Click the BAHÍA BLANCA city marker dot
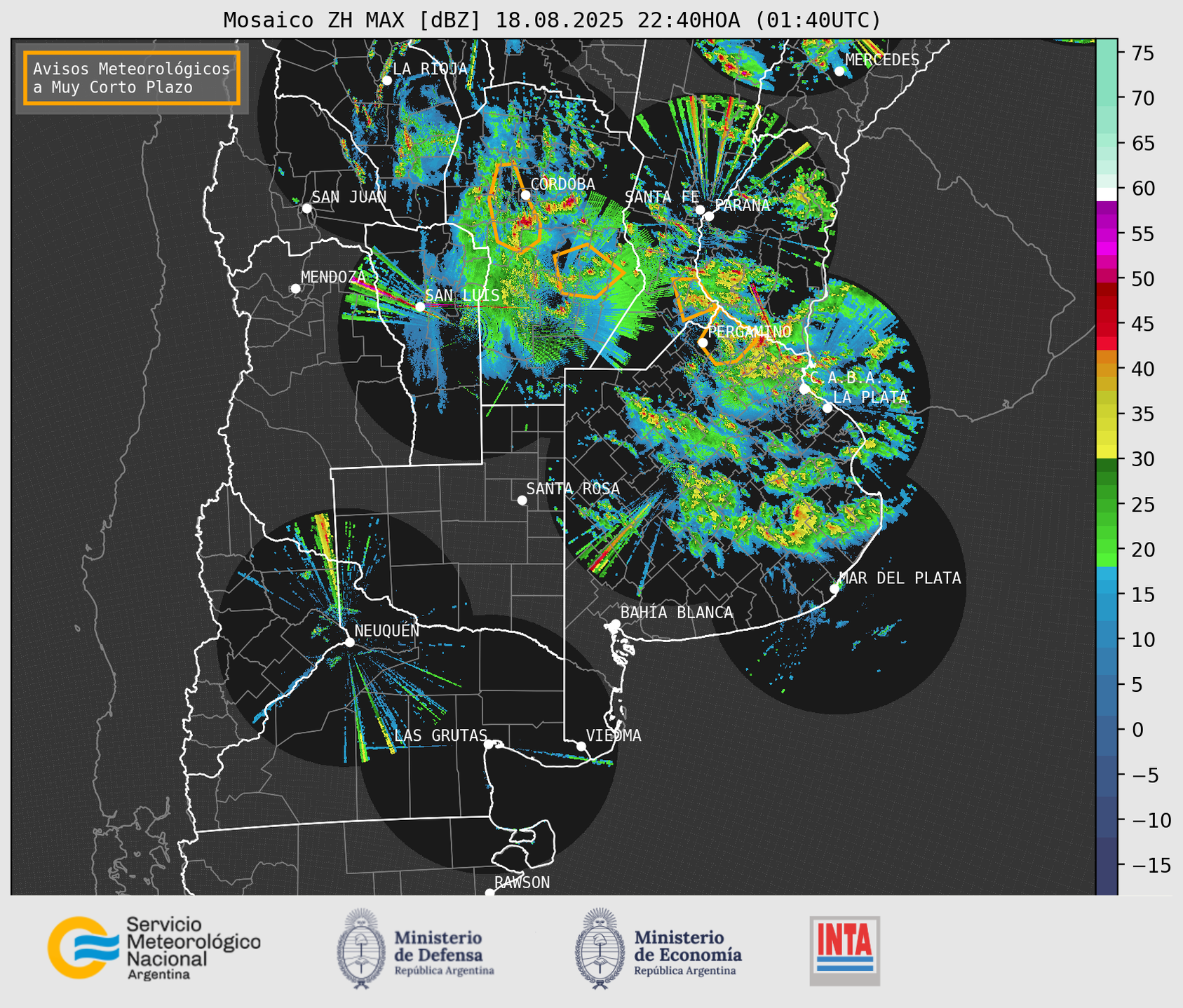The width and height of the screenshot is (1183, 1008). pos(615,624)
